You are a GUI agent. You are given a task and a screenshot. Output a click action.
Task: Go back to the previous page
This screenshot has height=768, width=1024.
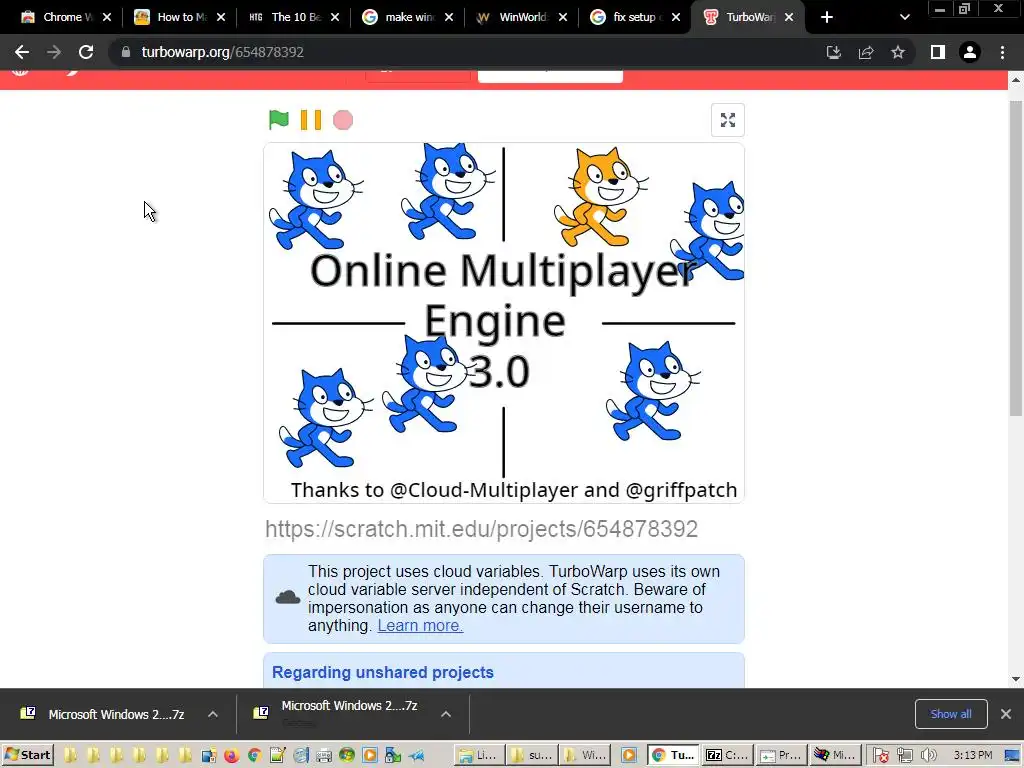(x=22, y=52)
